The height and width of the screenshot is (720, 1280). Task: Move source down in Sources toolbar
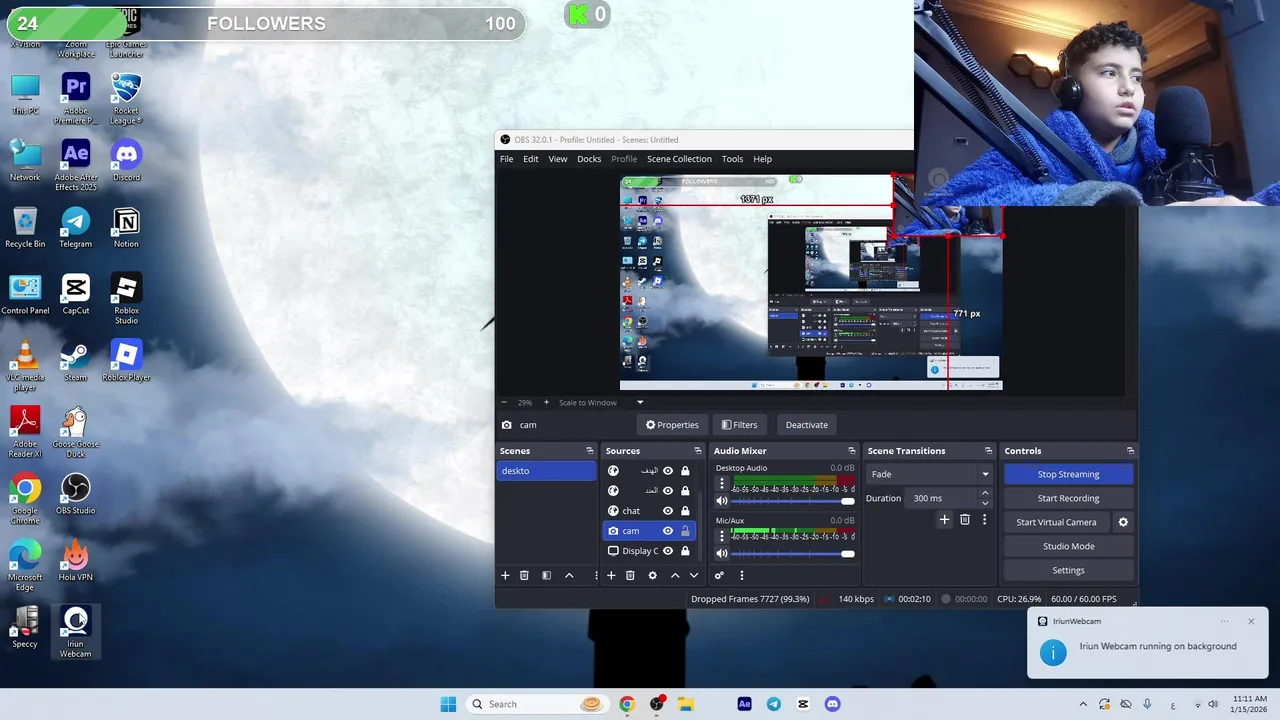pos(694,575)
